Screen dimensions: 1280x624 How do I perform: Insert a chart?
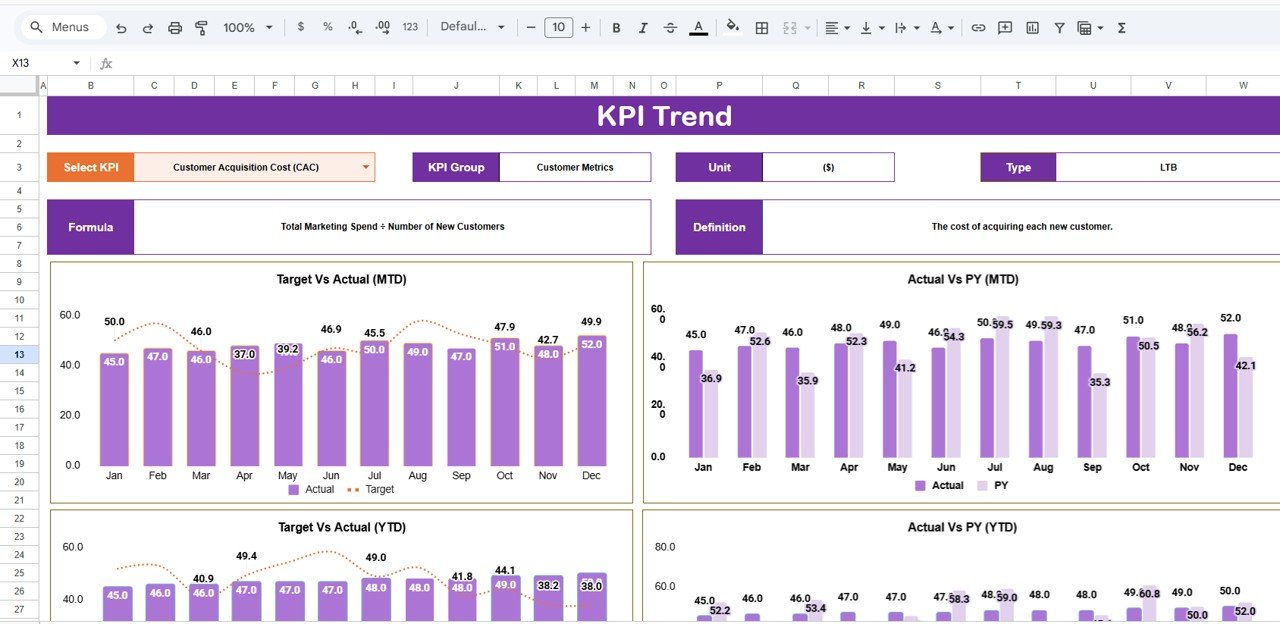(1032, 28)
